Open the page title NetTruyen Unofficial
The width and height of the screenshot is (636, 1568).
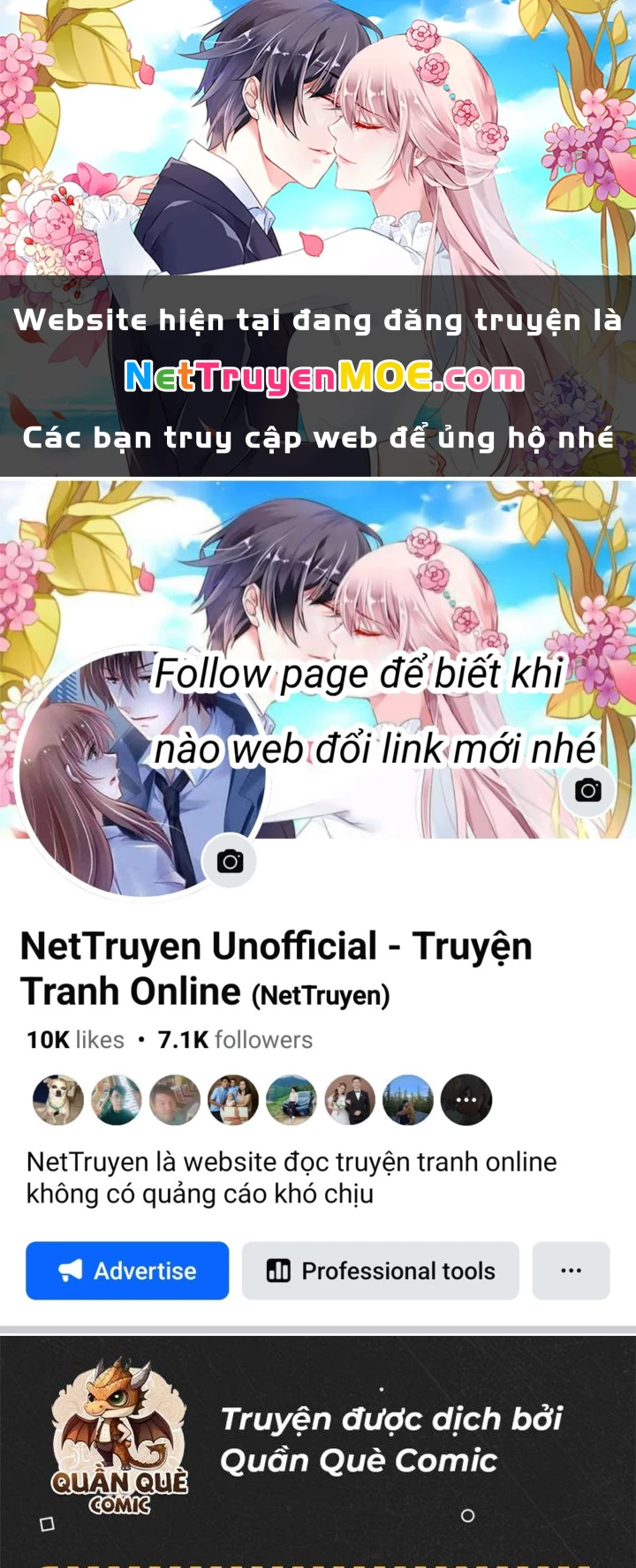276,969
